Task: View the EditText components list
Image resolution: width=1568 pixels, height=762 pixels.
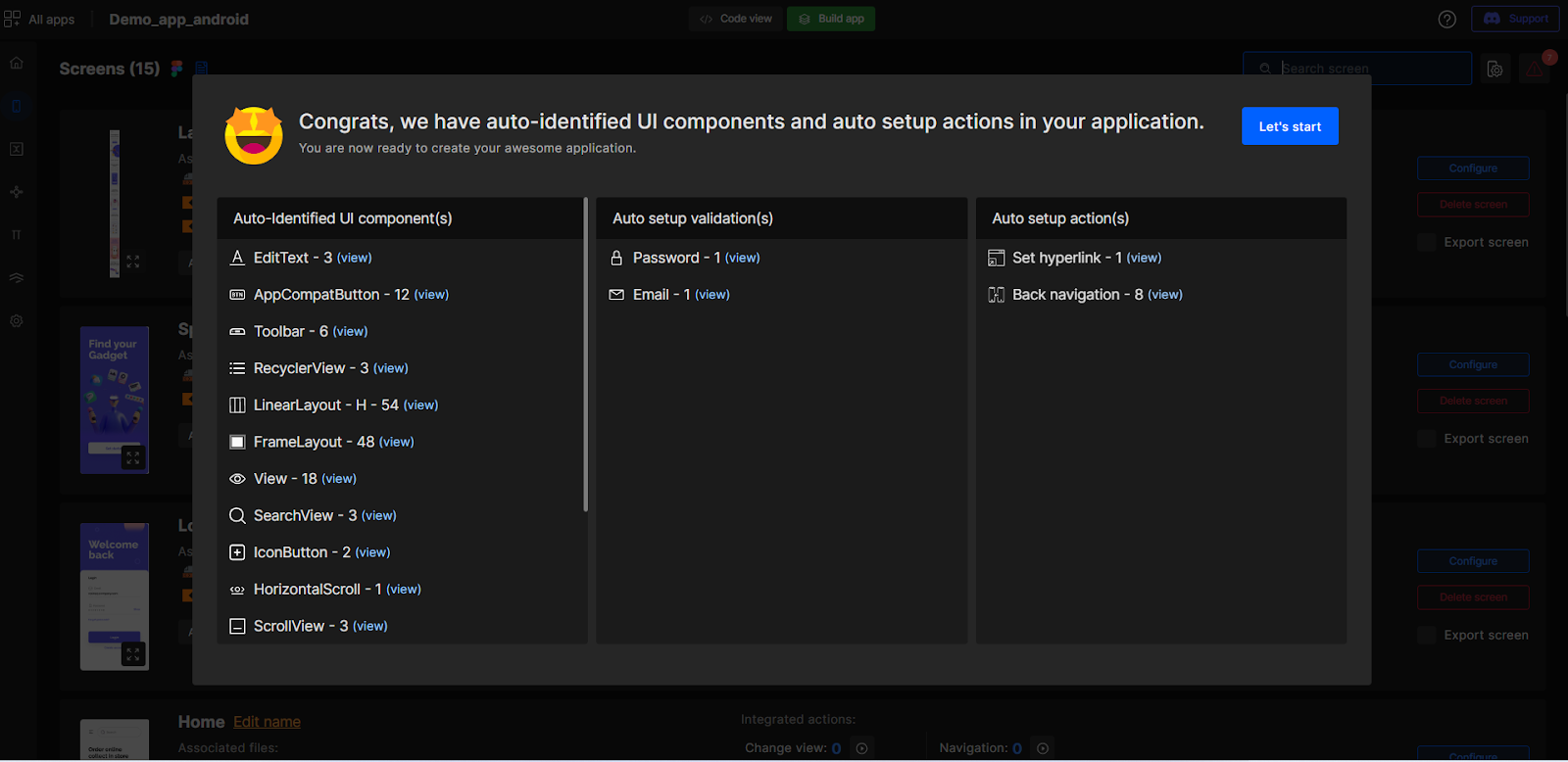Action: click(354, 259)
